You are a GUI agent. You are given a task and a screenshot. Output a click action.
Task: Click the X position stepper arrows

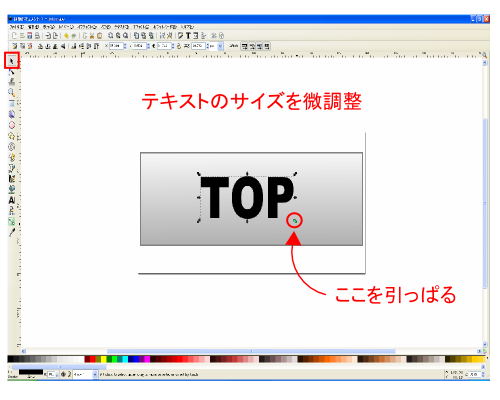point(125,46)
